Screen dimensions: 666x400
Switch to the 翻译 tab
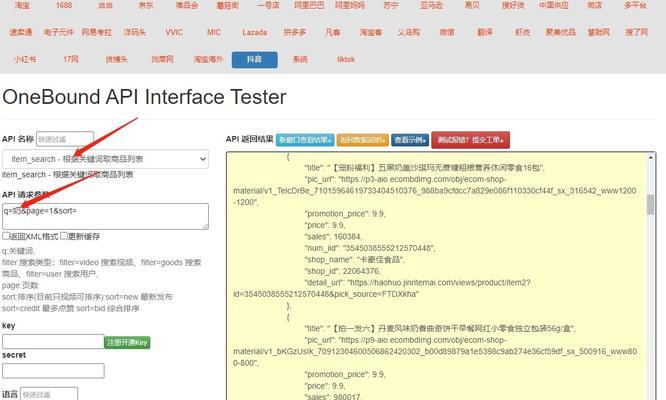pyautogui.click(x=485, y=32)
